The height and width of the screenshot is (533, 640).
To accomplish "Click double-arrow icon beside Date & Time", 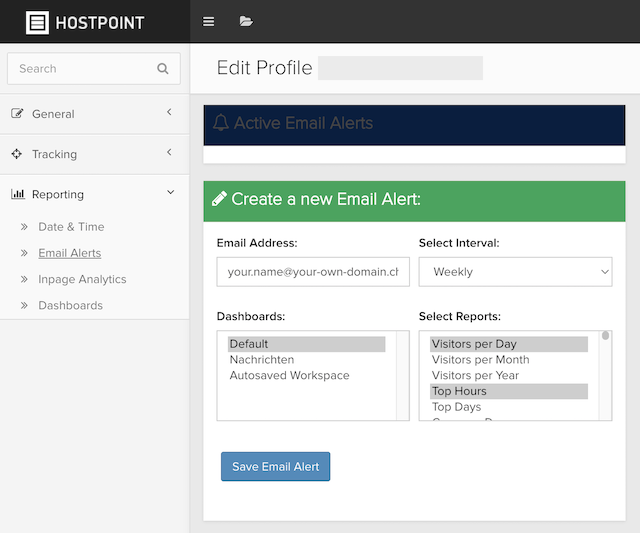I will [x=24, y=227].
